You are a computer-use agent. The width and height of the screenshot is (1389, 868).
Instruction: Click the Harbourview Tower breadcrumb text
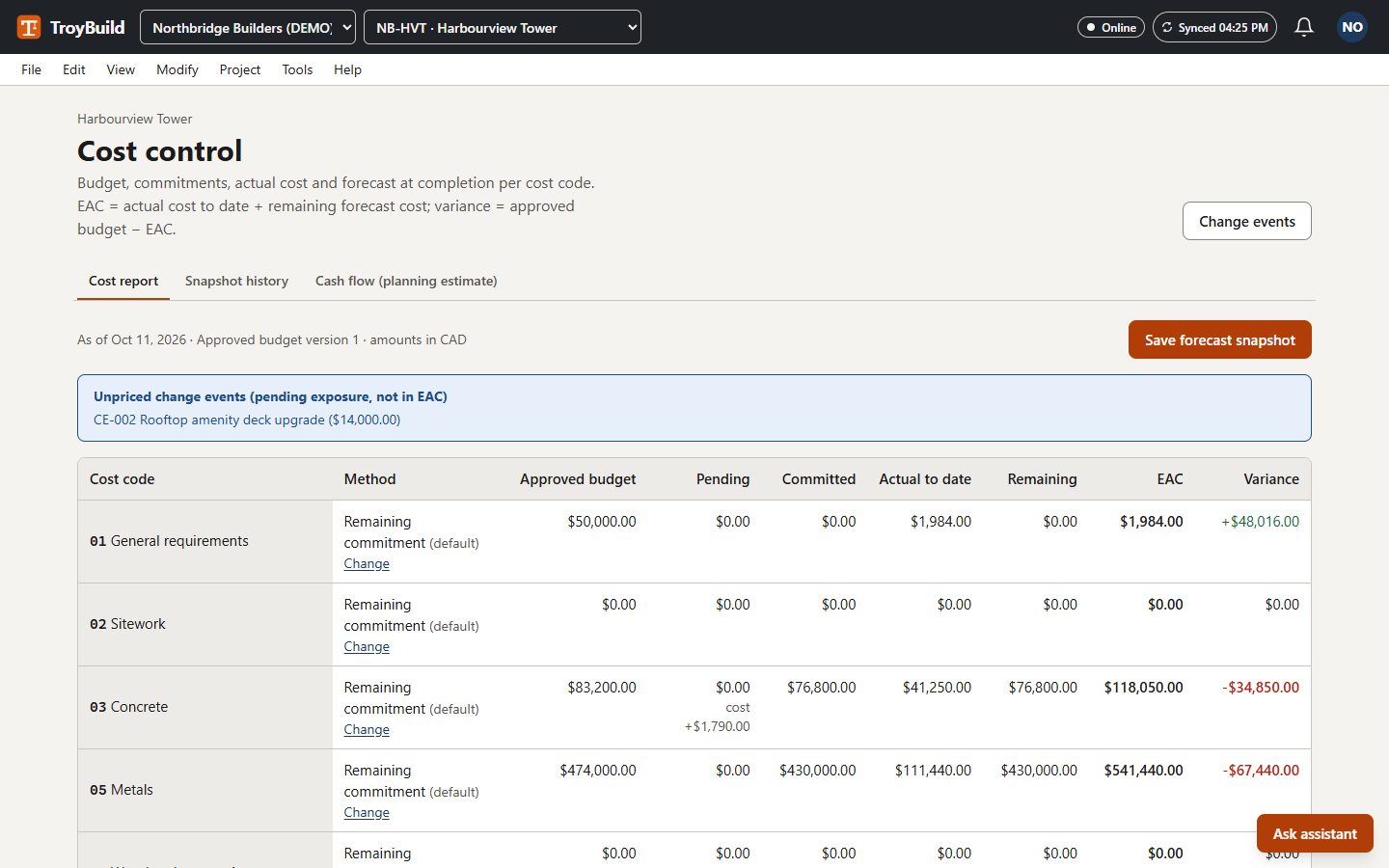tap(135, 119)
